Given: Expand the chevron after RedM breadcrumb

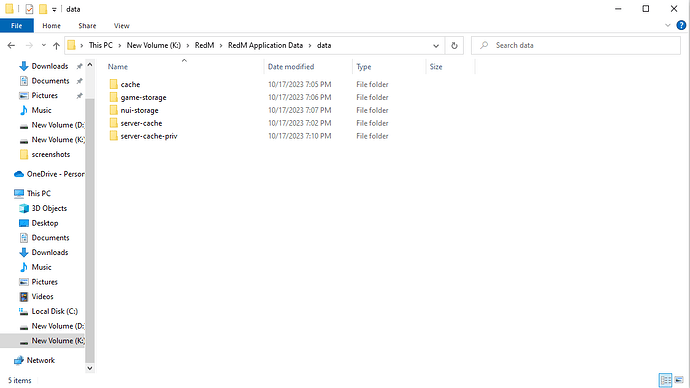Looking at the screenshot, I should [221, 45].
